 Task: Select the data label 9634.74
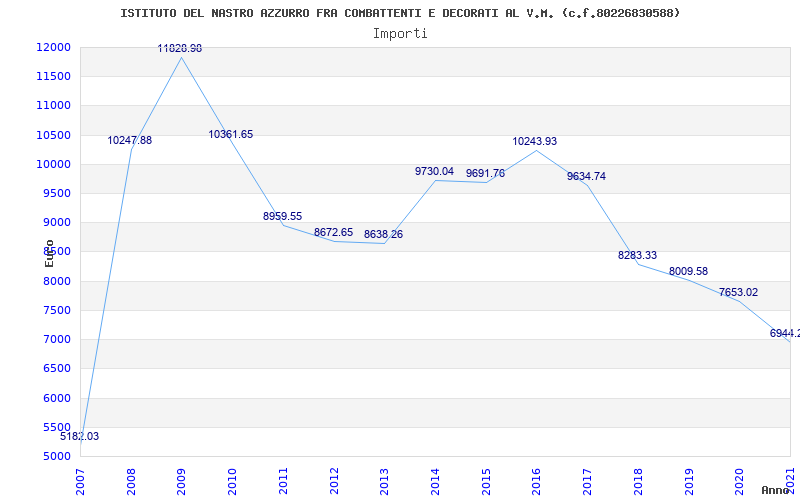586,176
